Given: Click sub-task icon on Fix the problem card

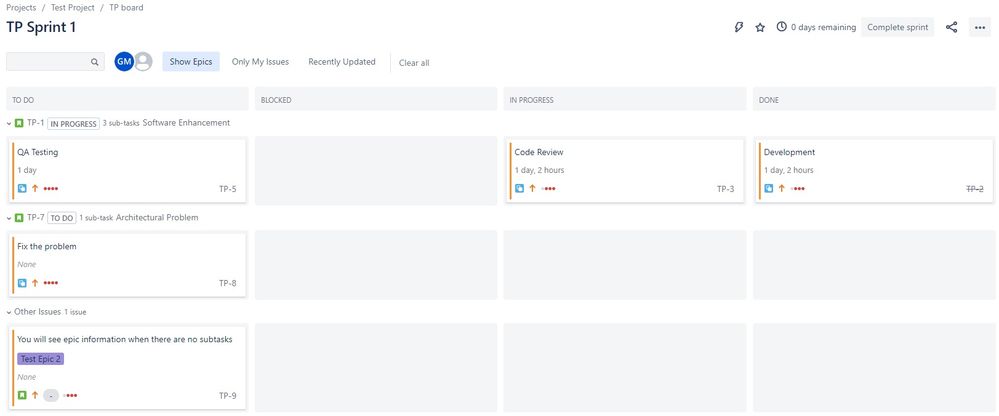Looking at the screenshot, I should pos(22,283).
